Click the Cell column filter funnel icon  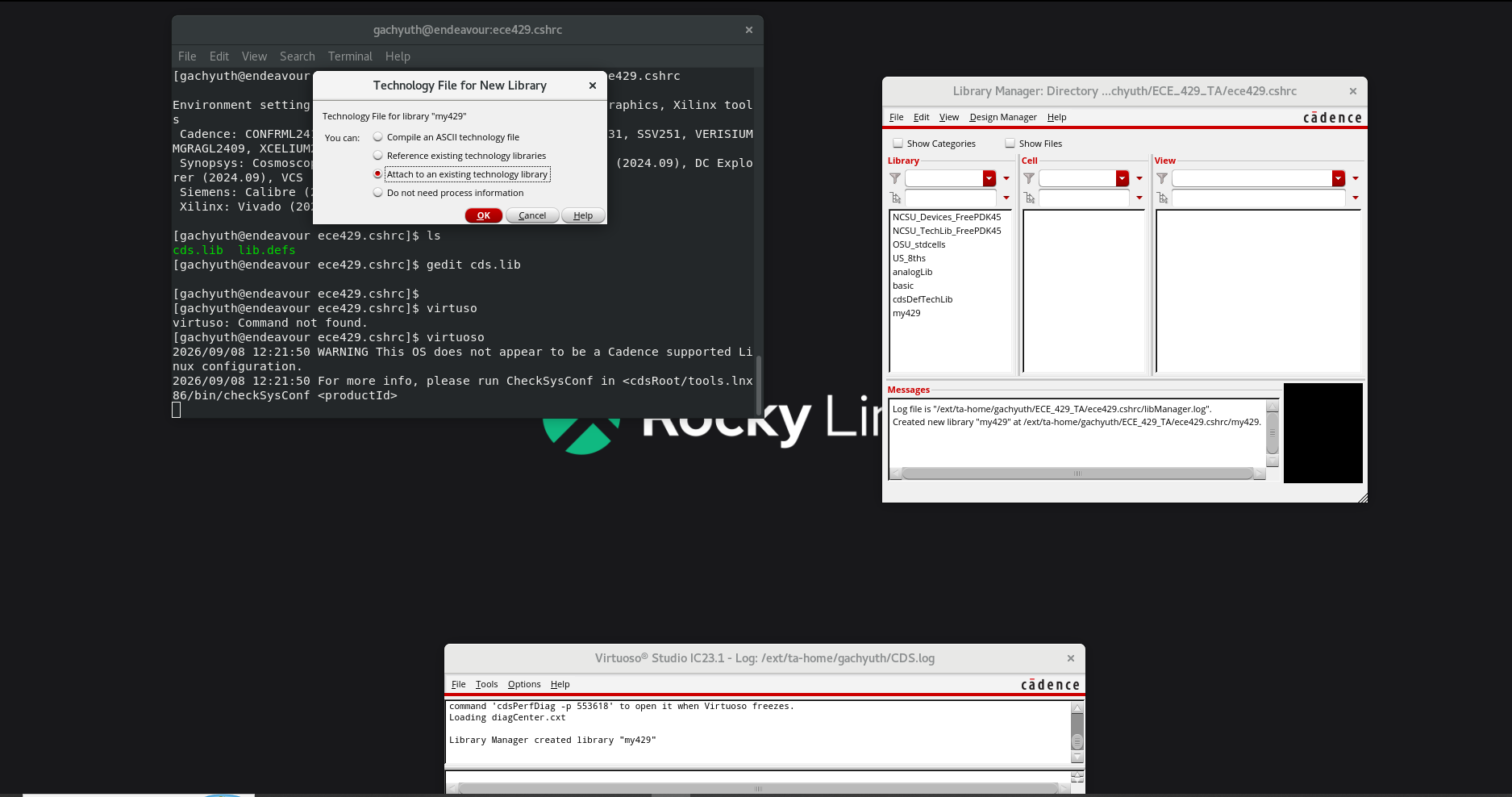1029,178
